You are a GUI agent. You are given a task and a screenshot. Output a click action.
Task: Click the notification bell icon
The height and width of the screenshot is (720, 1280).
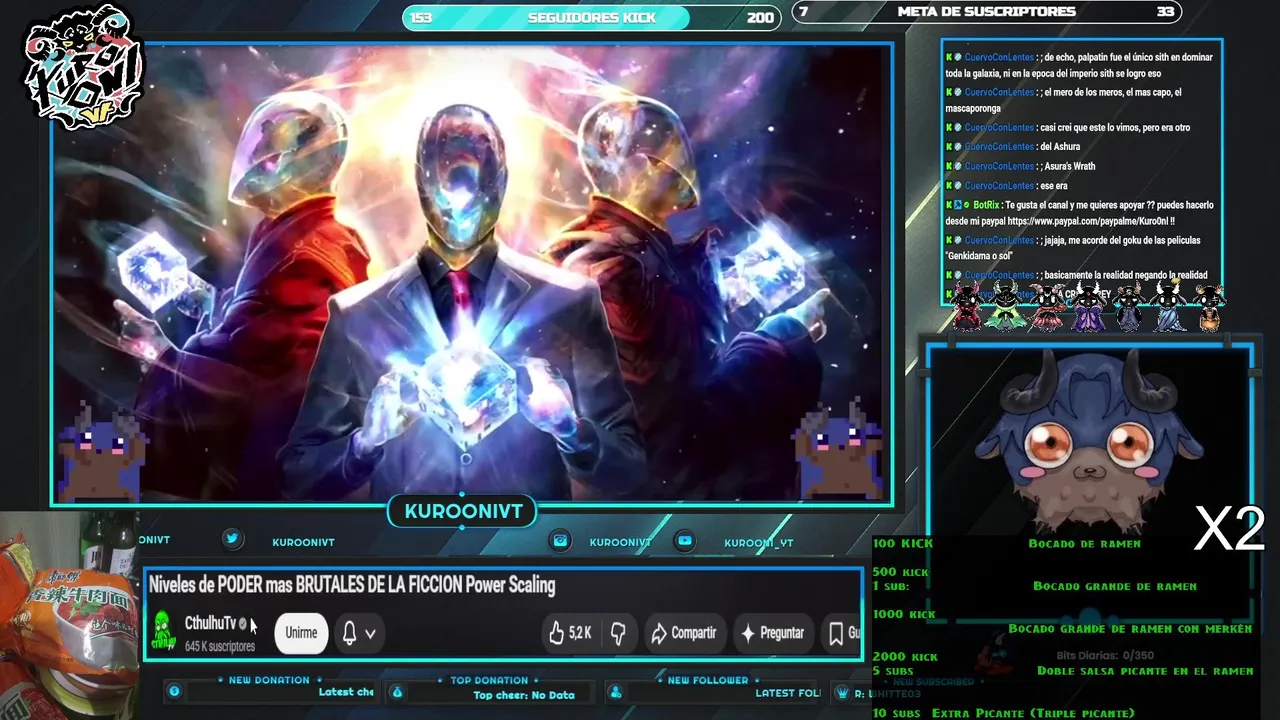[x=349, y=633]
